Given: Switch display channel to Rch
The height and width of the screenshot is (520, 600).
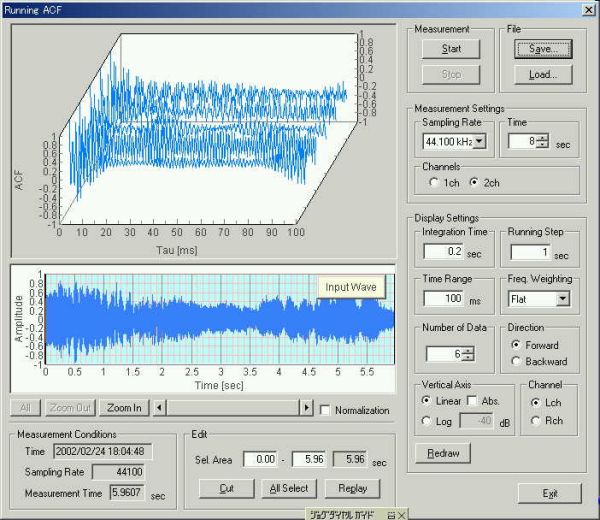Looking at the screenshot, I should tap(536, 422).
